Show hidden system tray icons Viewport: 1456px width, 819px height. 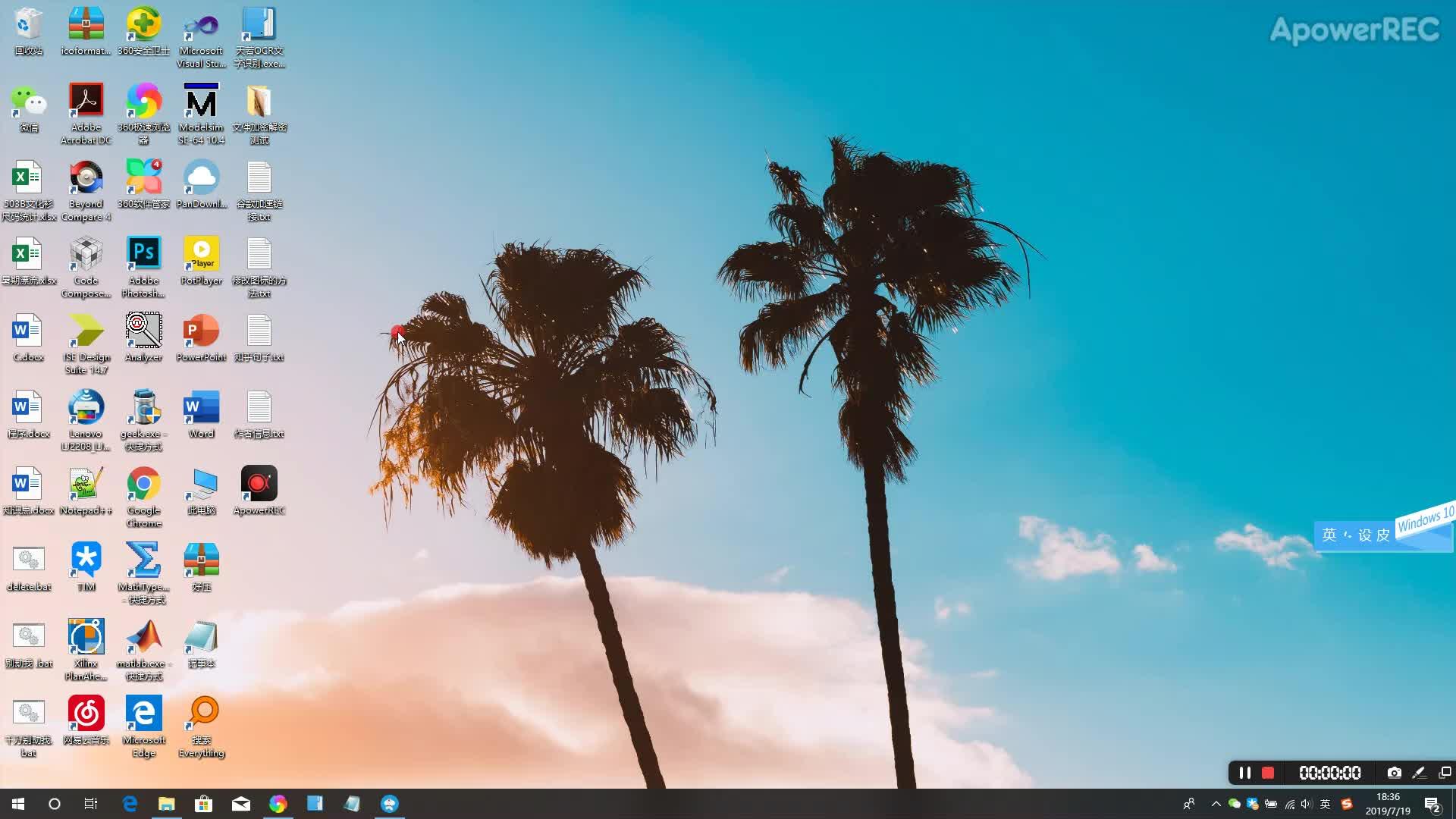[1216, 804]
